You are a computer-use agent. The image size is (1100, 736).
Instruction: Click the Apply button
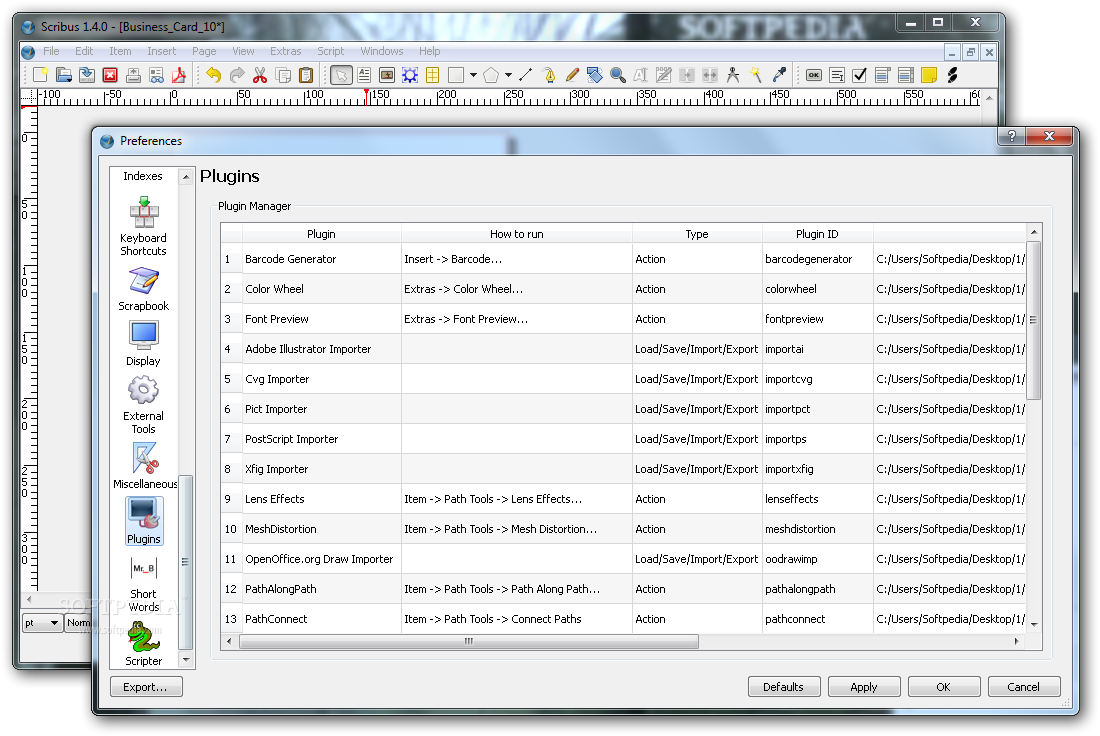click(x=864, y=687)
